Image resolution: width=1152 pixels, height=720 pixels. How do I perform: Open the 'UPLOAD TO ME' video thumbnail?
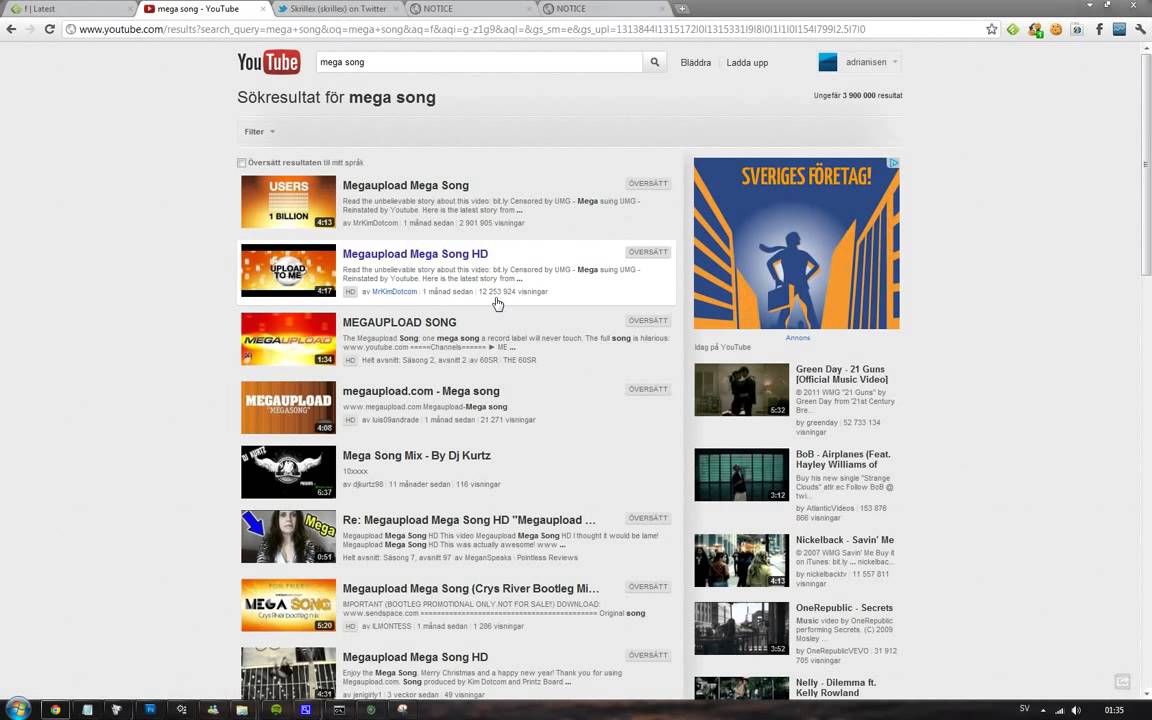click(288, 270)
